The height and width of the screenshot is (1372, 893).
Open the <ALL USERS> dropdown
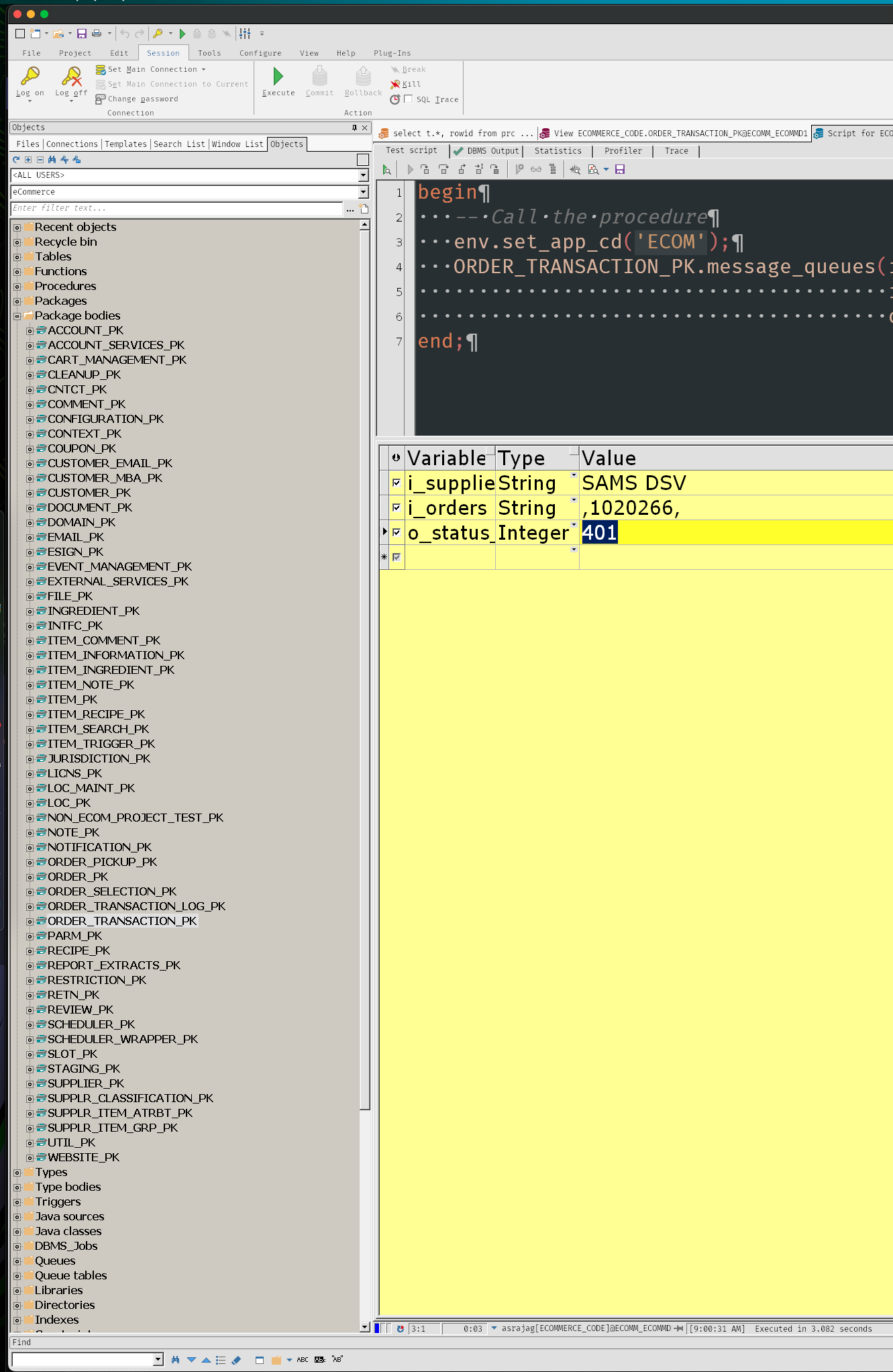point(363,175)
